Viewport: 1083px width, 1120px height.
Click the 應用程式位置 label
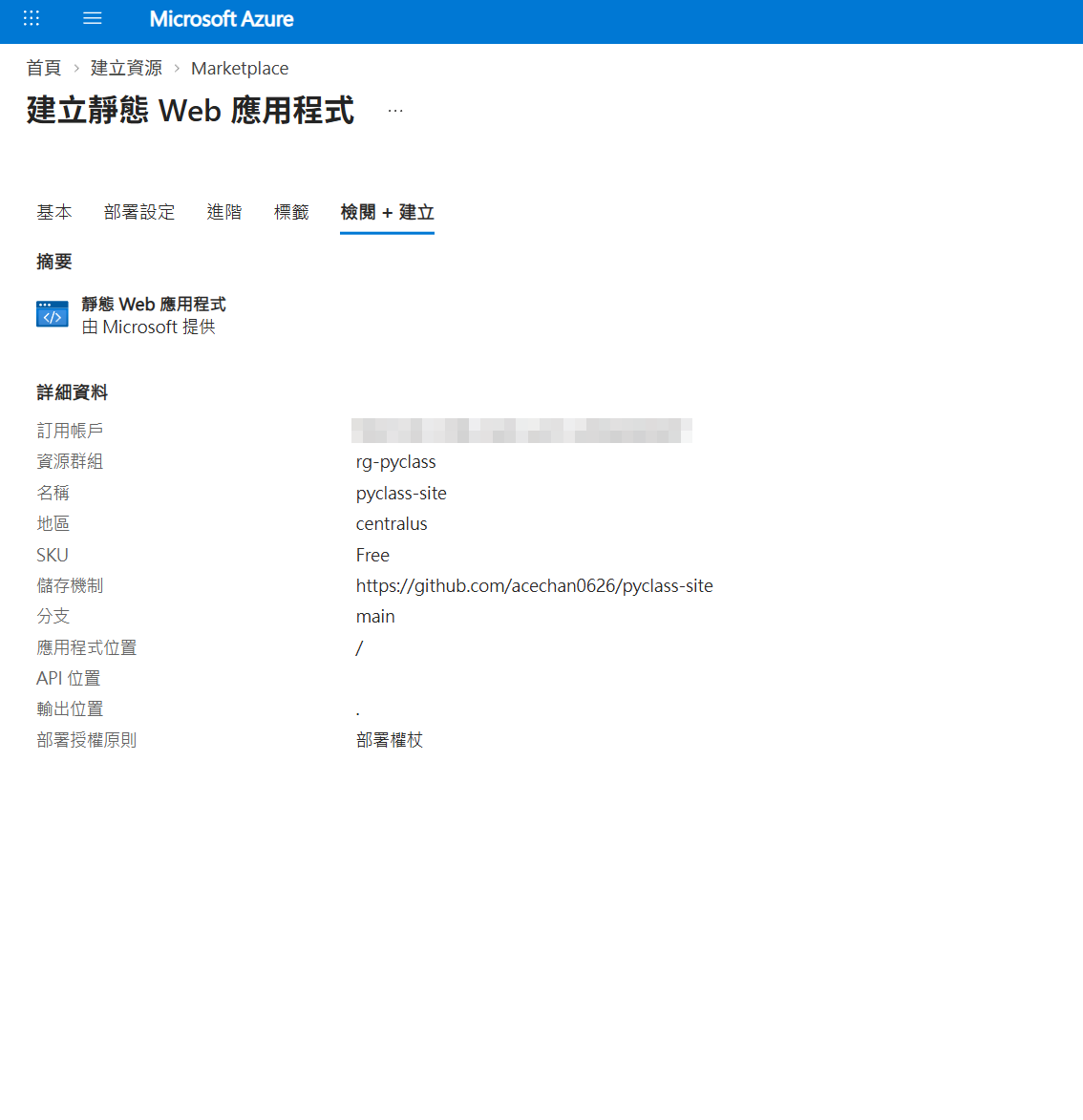point(87,648)
